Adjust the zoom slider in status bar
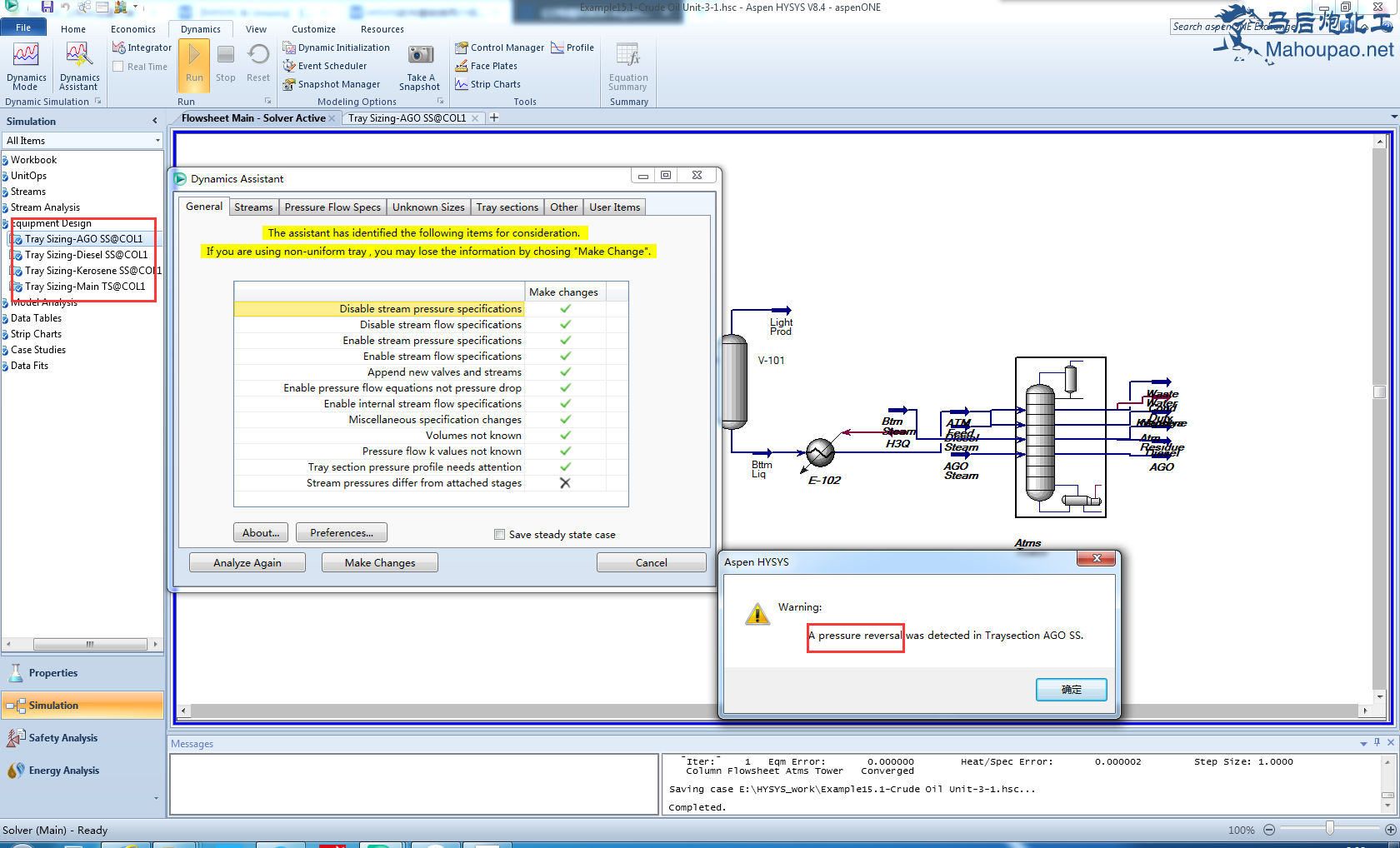This screenshot has height=848, width=1400. [x=1329, y=829]
